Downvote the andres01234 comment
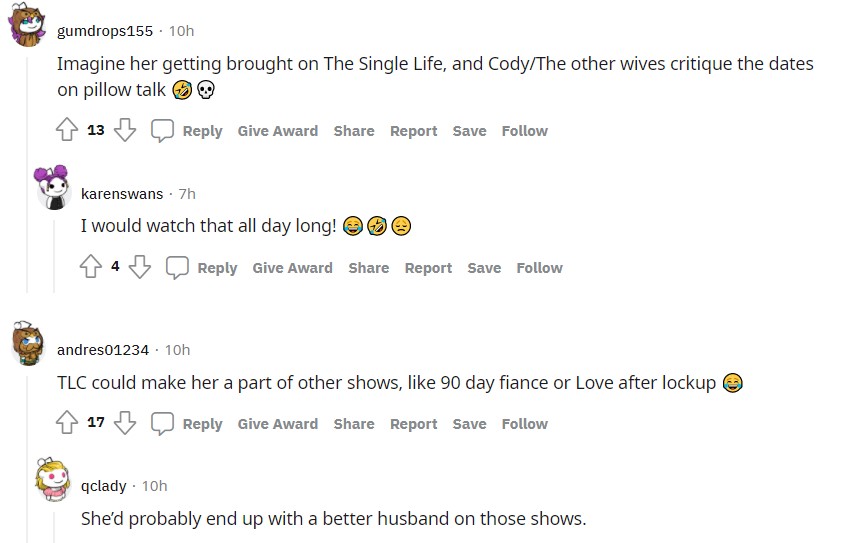 pyautogui.click(x=125, y=423)
